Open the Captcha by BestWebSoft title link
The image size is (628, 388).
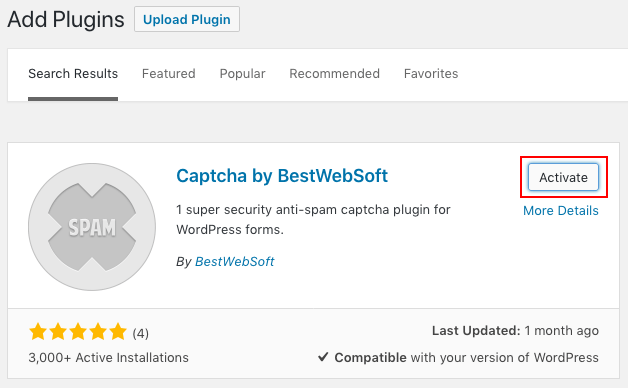(x=282, y=176)
